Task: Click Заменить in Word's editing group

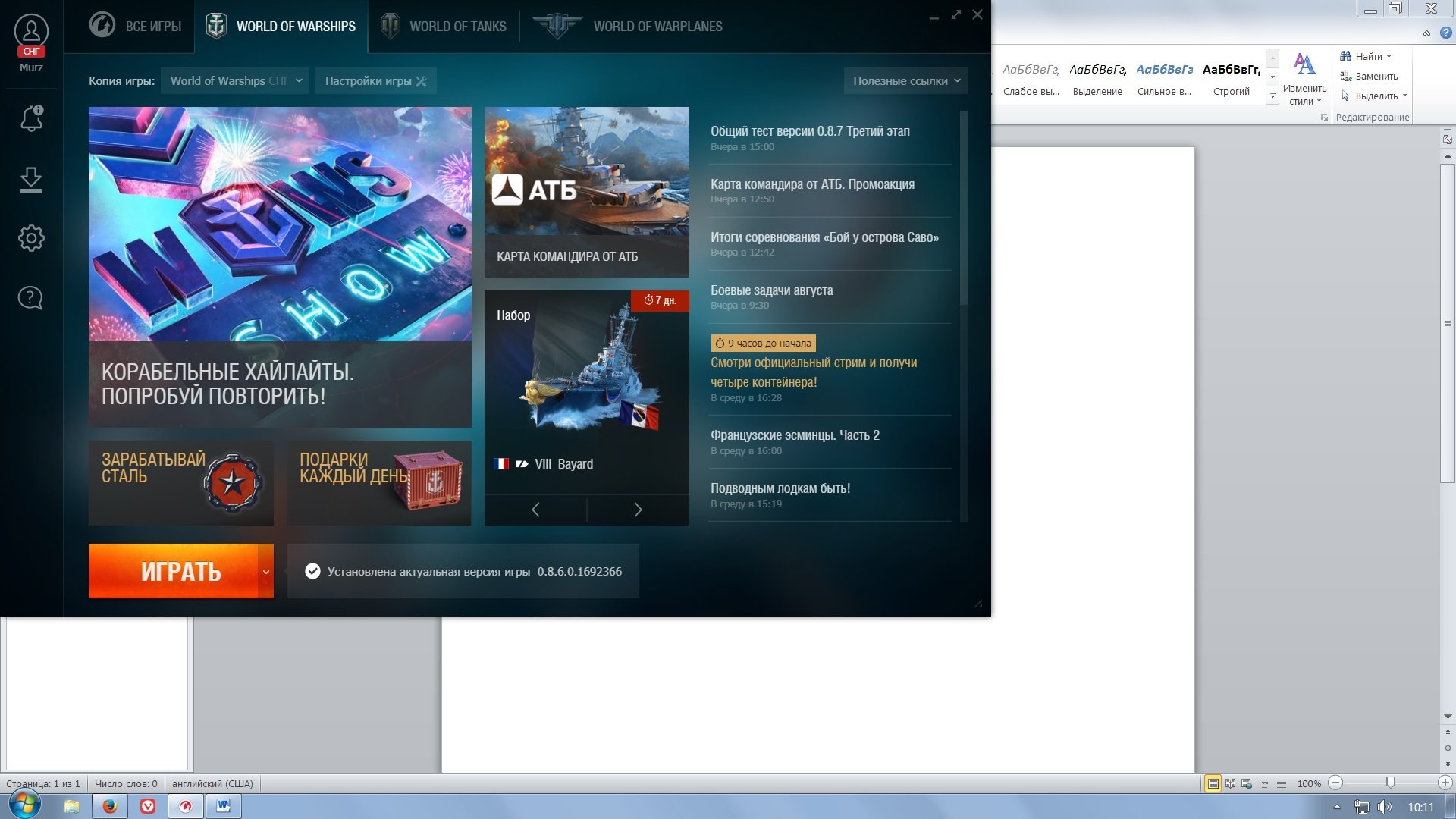Action: tap(1369, 76)
